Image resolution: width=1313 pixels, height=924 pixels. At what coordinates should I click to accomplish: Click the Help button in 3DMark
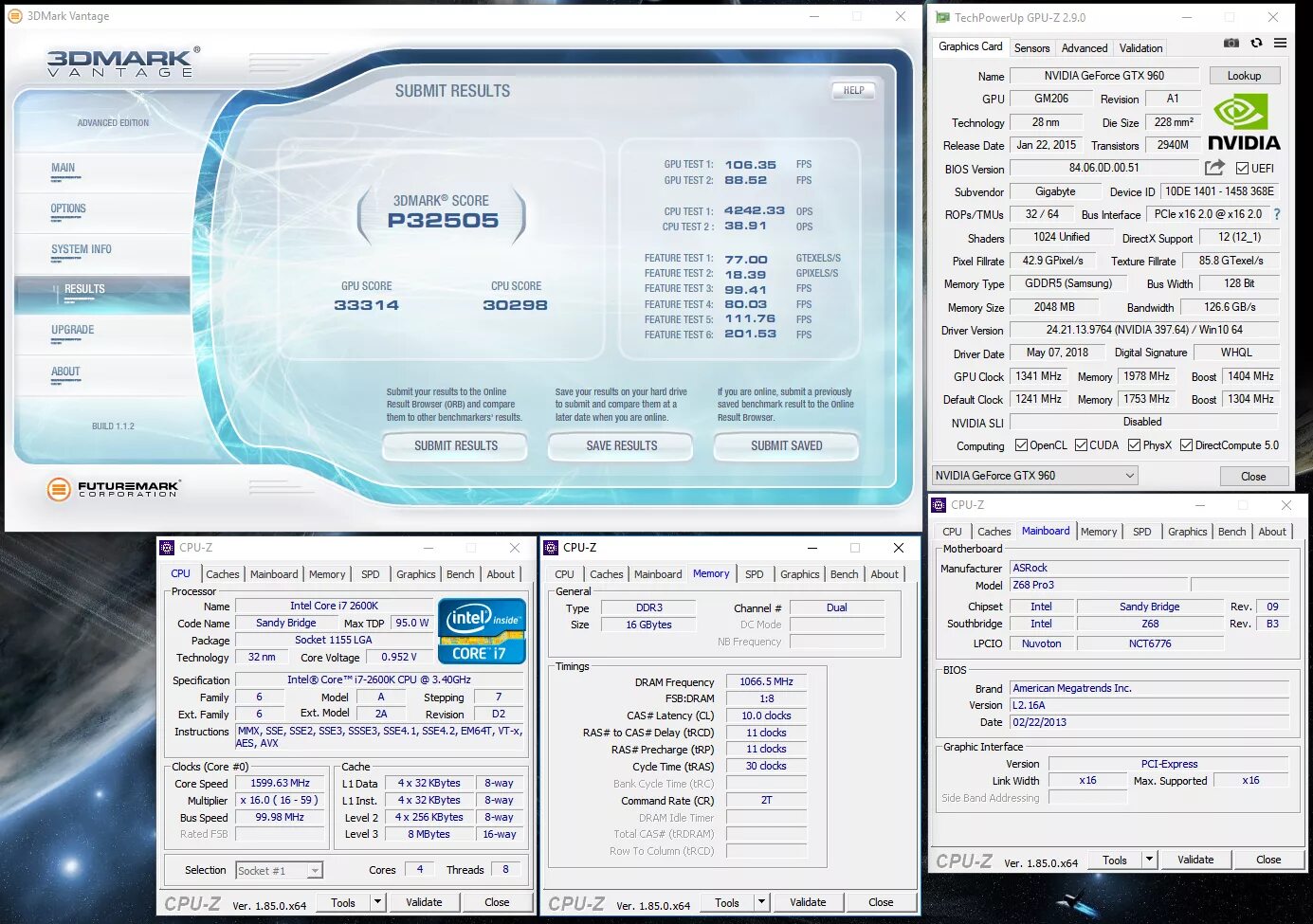coord(853,90)
